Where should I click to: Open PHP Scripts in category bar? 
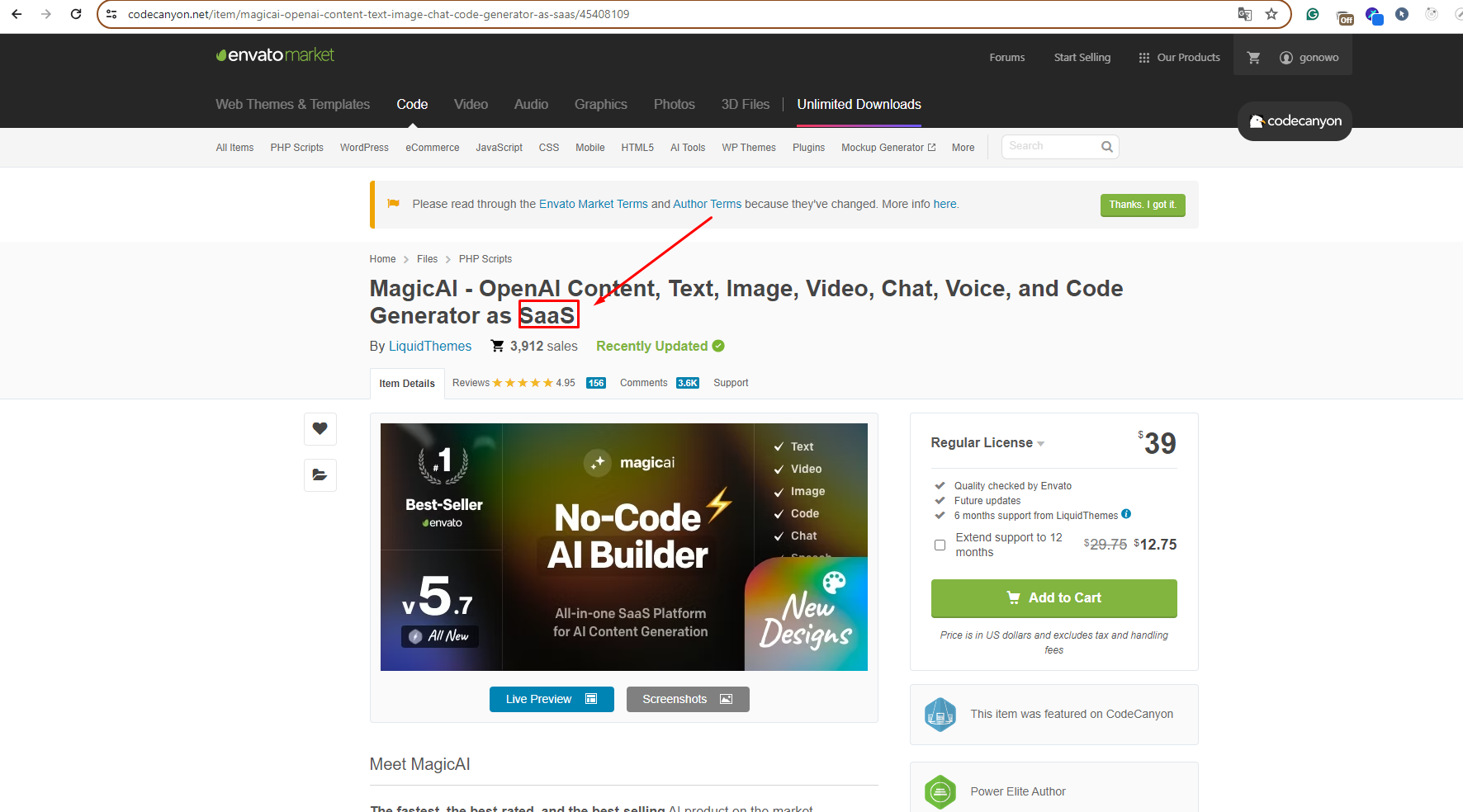[297, 148]
